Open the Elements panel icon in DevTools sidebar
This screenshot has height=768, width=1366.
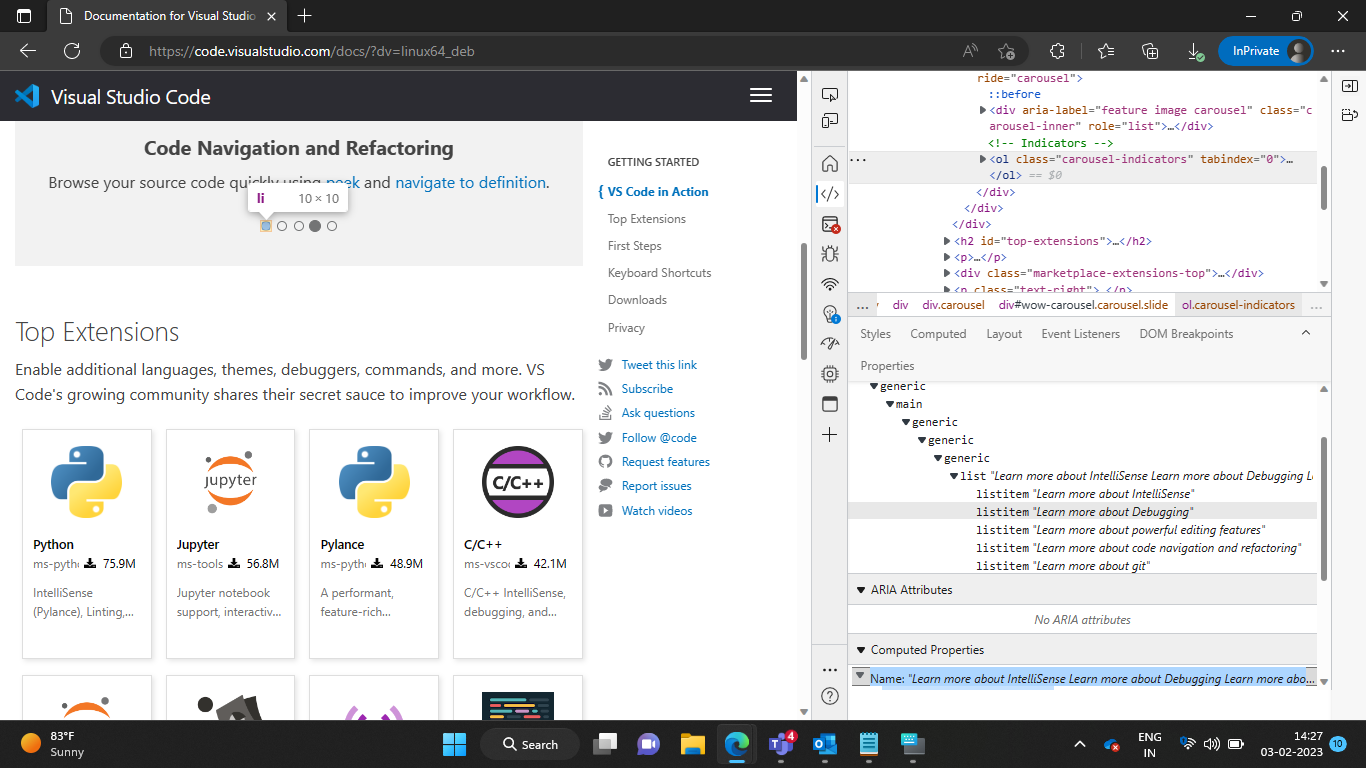pyautogui.click(x=829, y=194)
